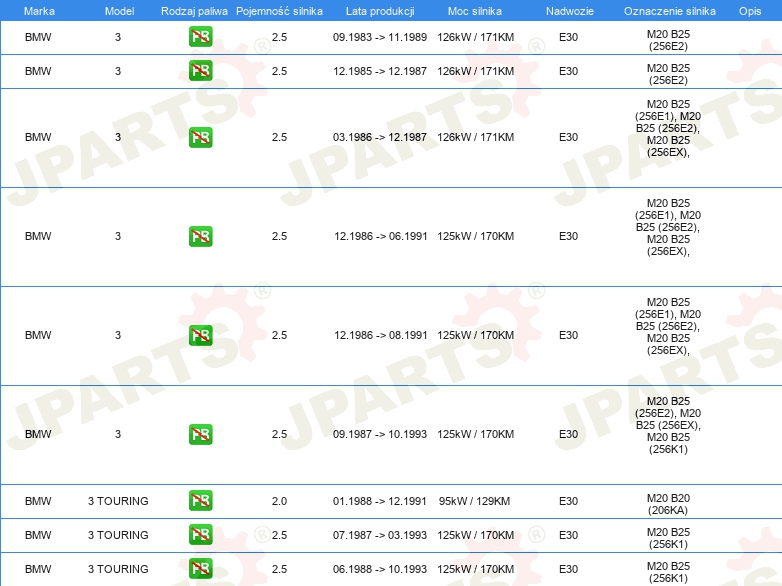The width and height of the screenshot is (782, 586).
Task: Click E30 body in 09.1983 -> 11.1989 row
Action: click(569, 37)
